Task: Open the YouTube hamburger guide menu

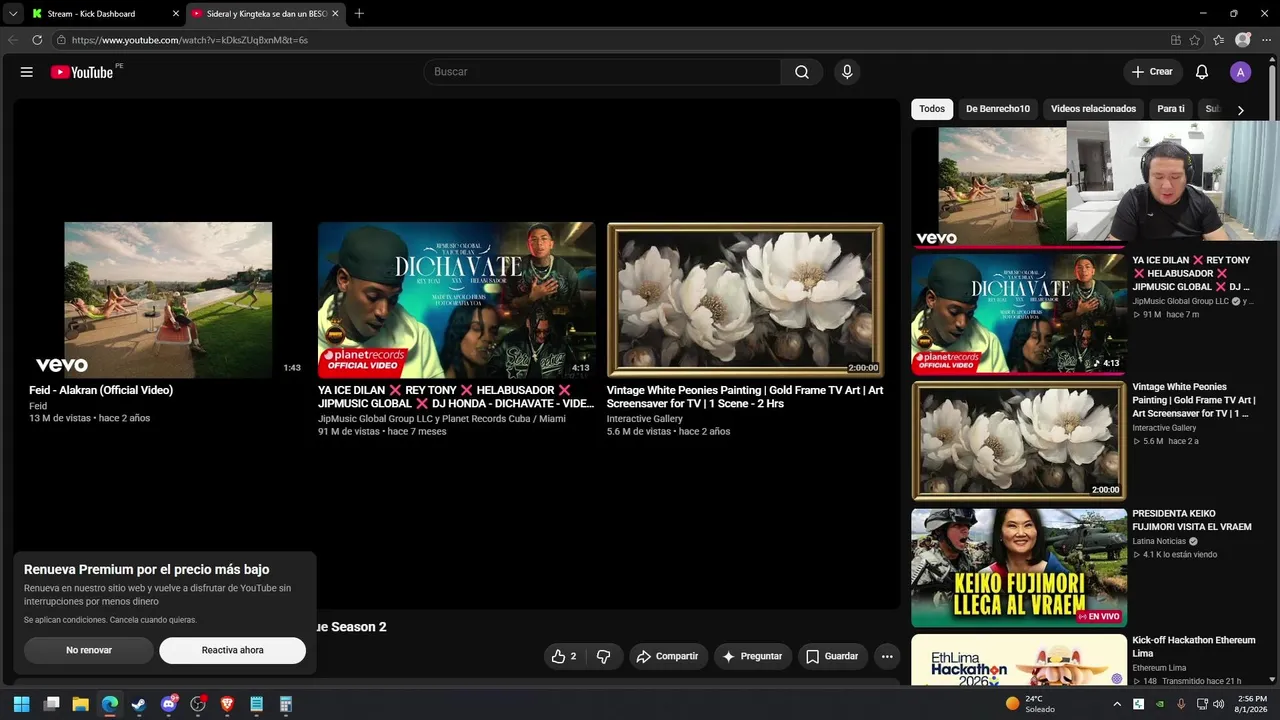Action: pos(27,72)
